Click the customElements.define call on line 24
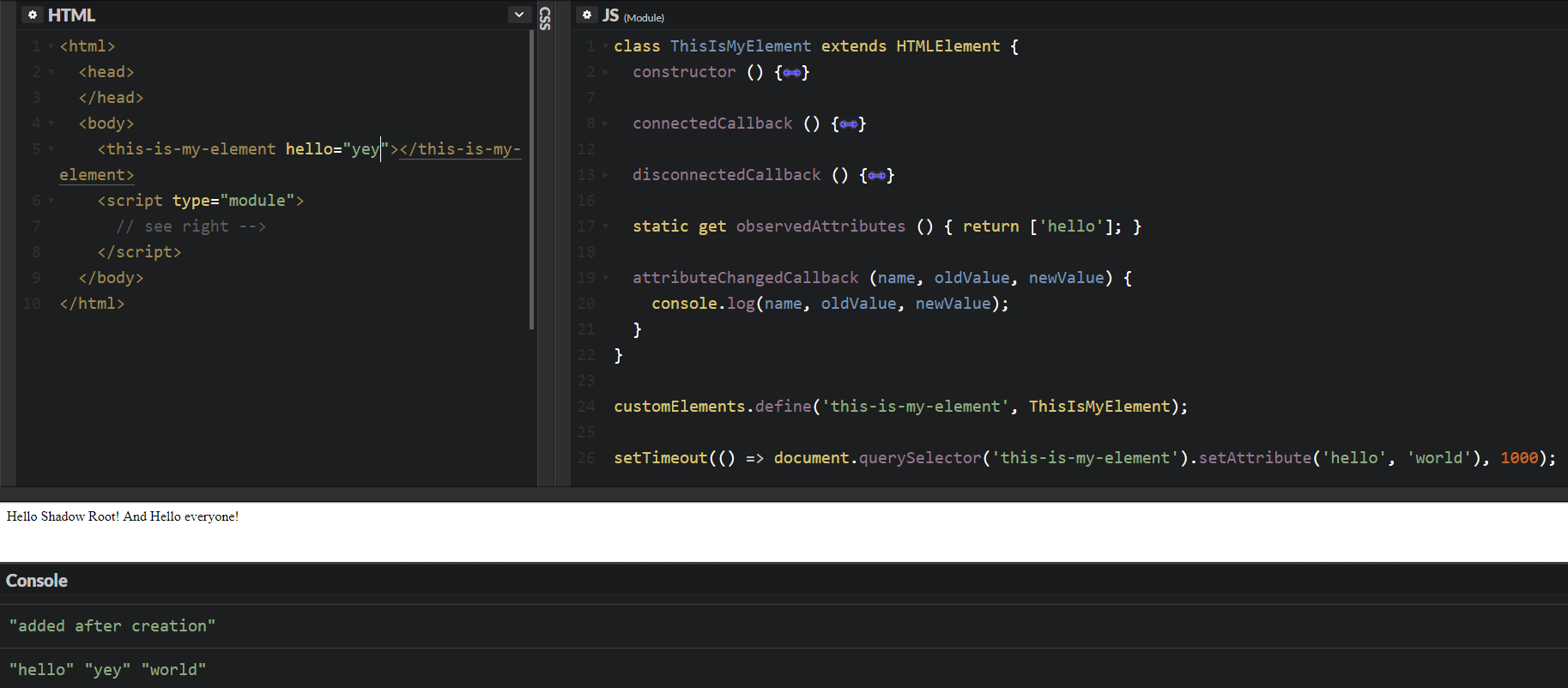The width and height of the screenshot is (1568, 688). point(901,407)
